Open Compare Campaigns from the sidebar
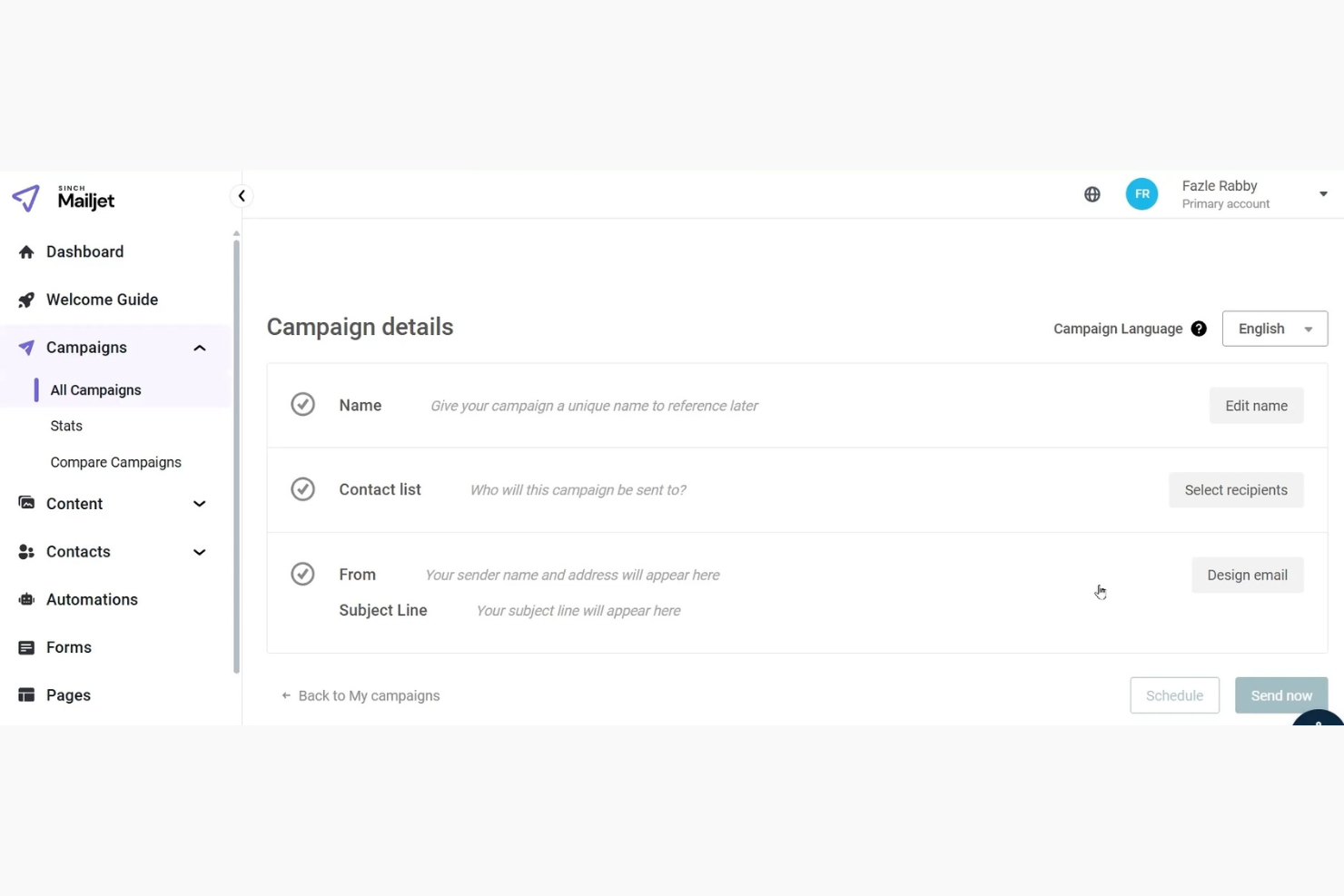This screenshot has height=896, width=1344. coord(115,461)
